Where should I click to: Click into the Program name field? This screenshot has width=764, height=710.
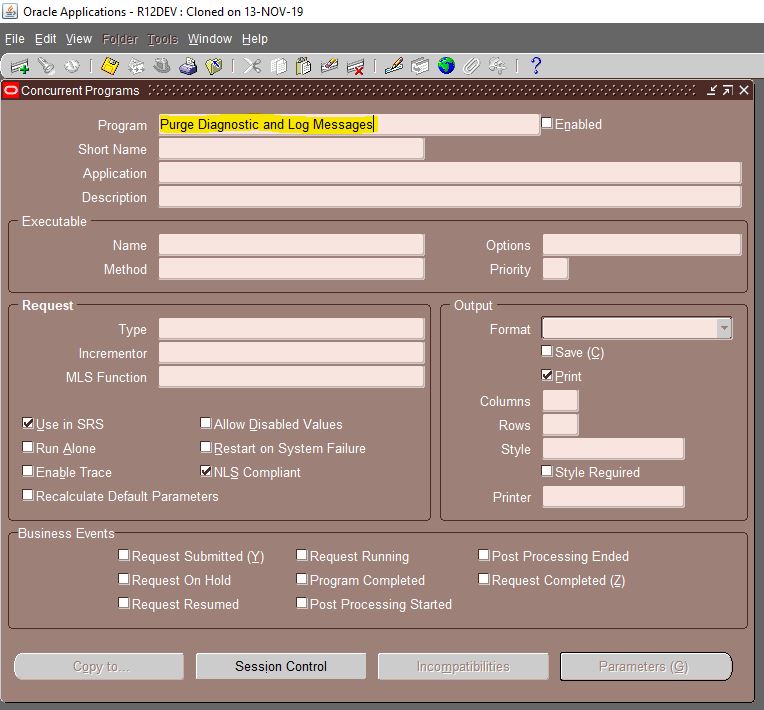tap(349, 125)
